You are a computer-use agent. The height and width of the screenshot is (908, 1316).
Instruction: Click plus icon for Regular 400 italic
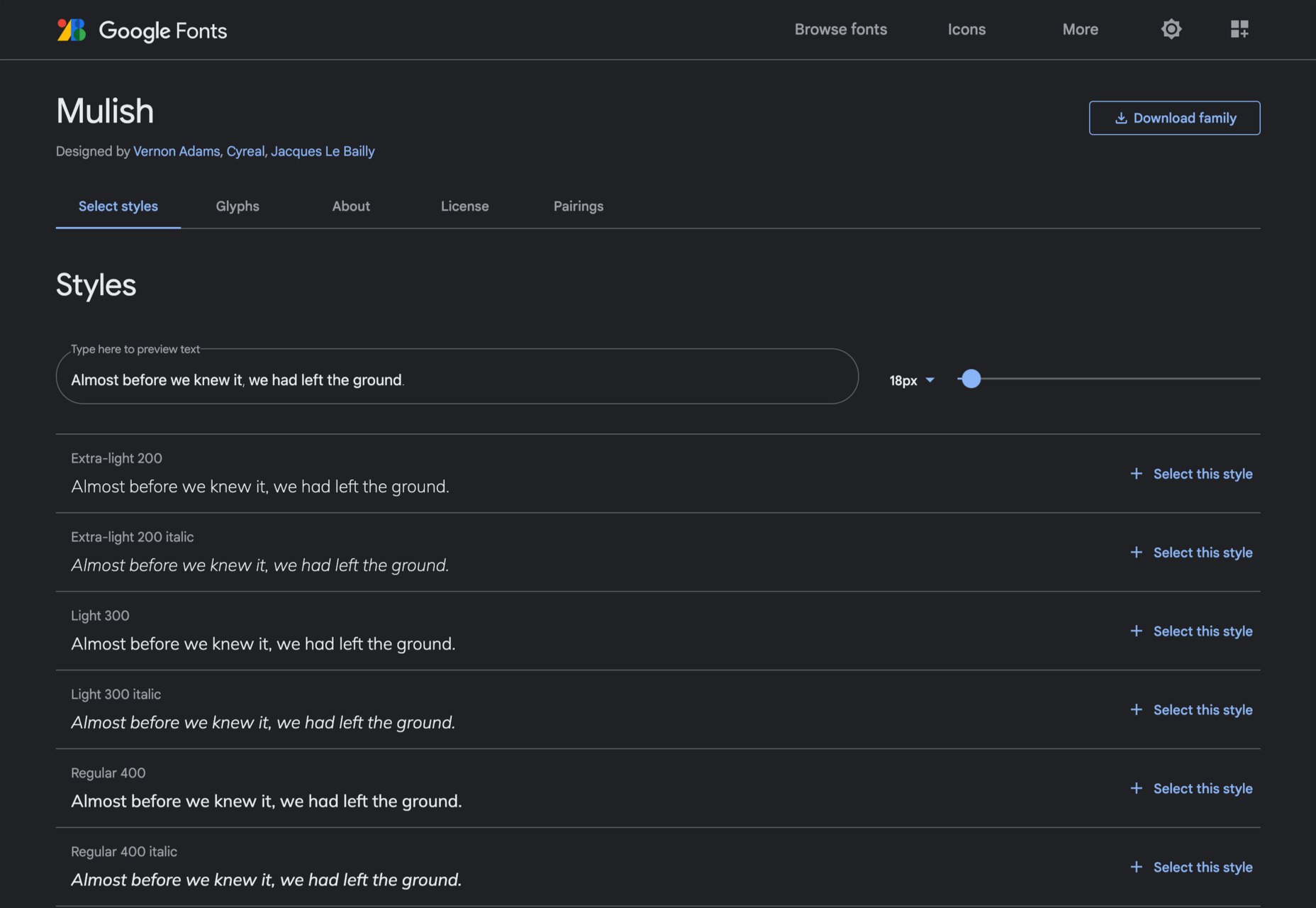coord(1136,867)
